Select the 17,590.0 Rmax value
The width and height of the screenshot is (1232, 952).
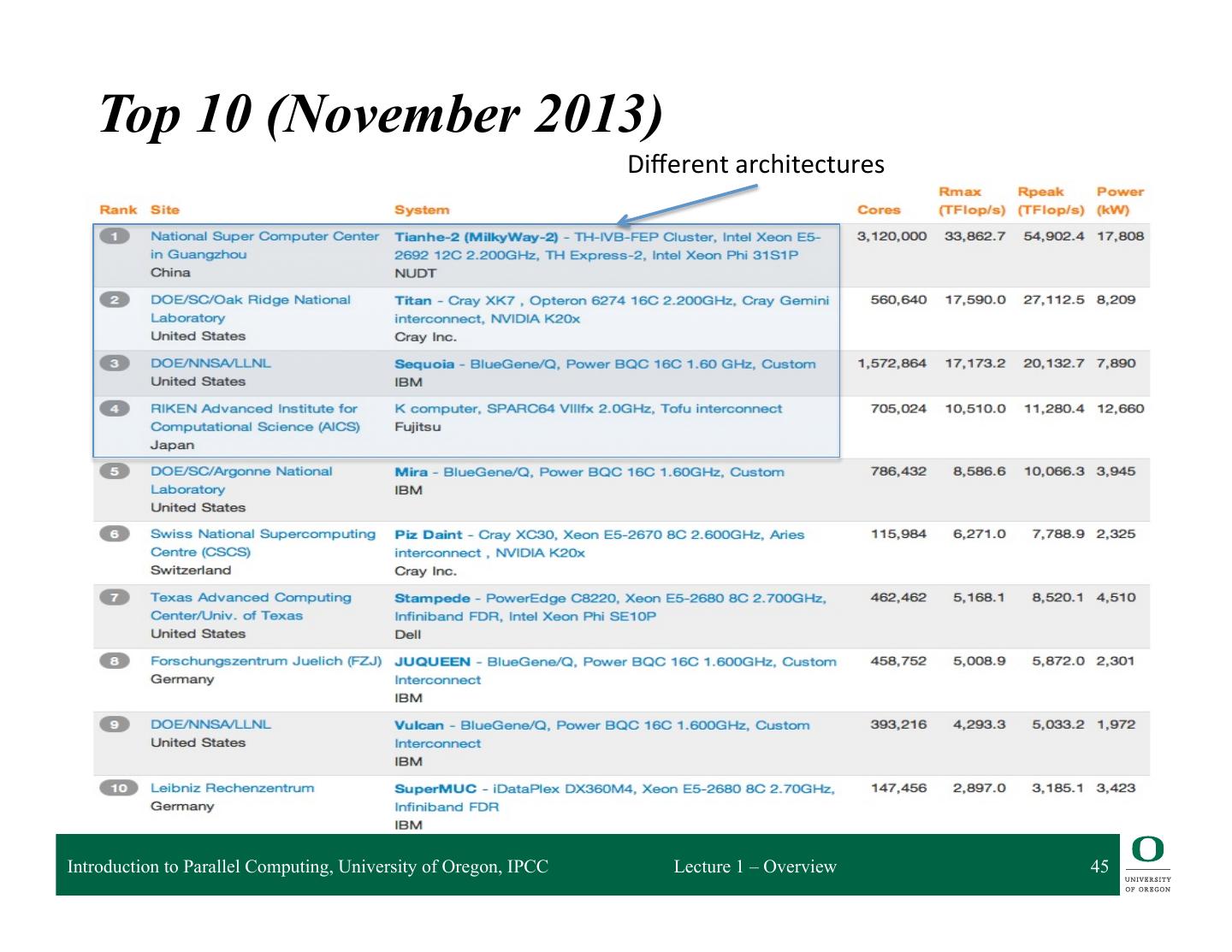point(974,299)
